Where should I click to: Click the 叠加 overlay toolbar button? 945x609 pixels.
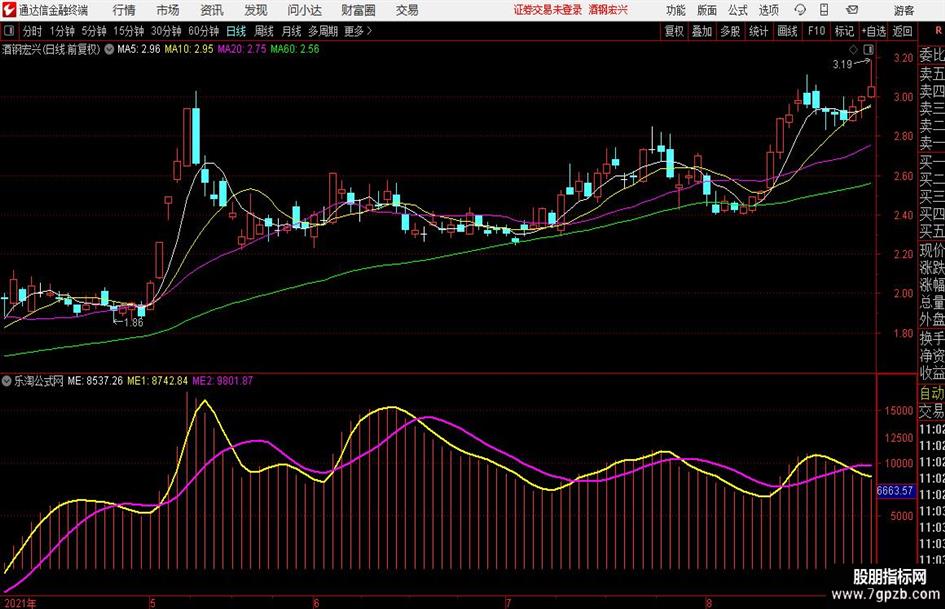click(702, 31)
